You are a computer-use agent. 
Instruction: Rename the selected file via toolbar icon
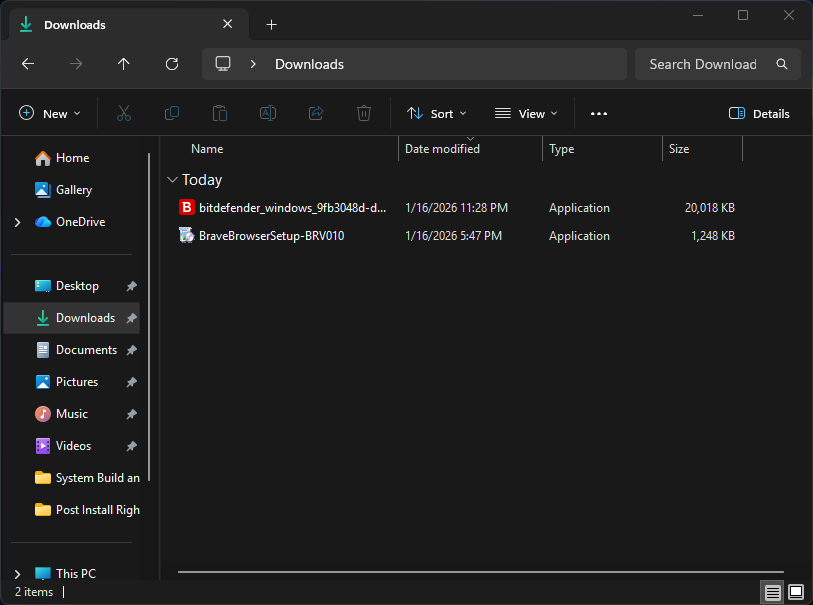(267, 113)
